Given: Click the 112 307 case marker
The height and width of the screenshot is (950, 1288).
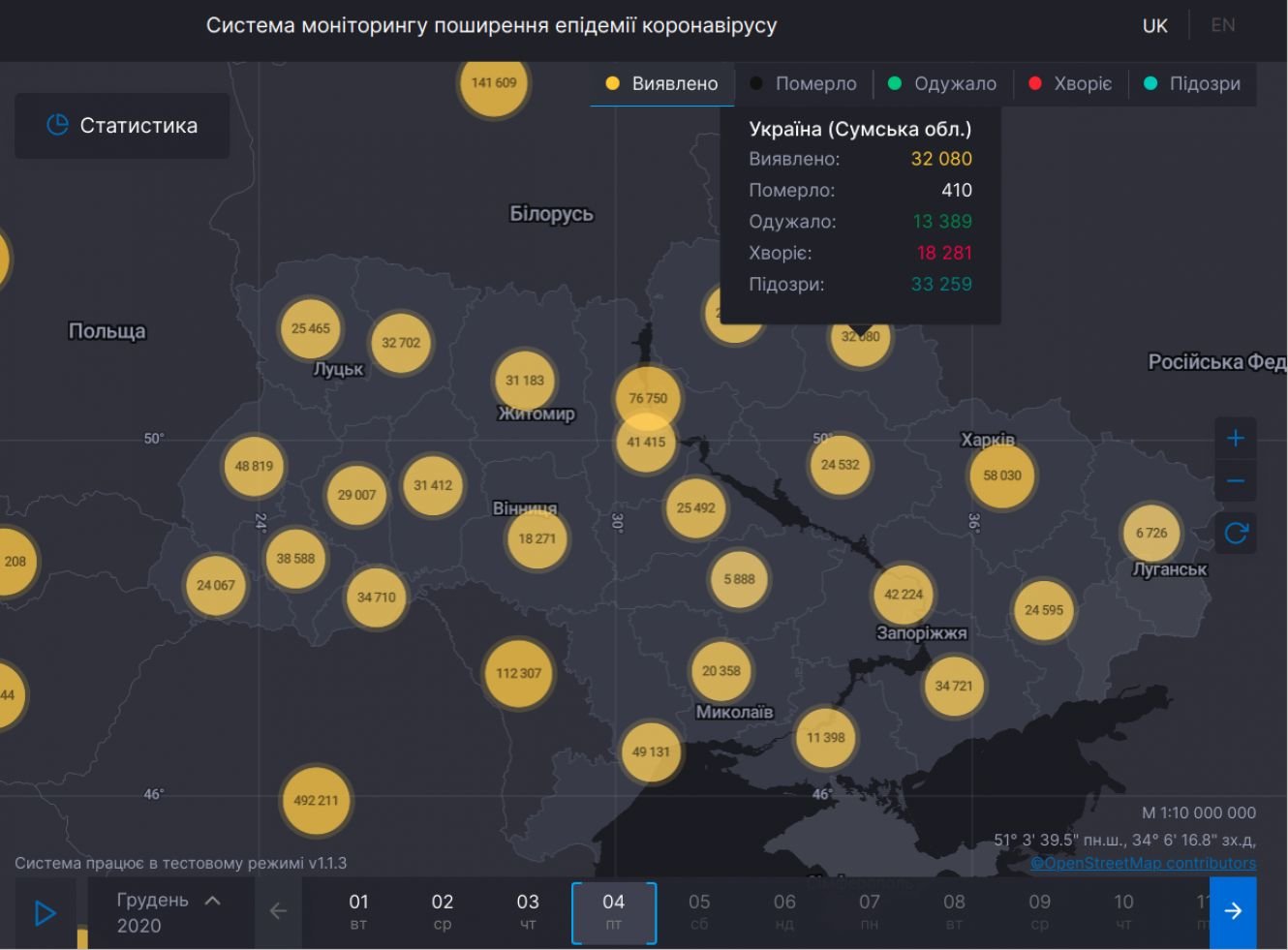Looking at the screenshot, I should pyautogui.click(x=518, y=673).
